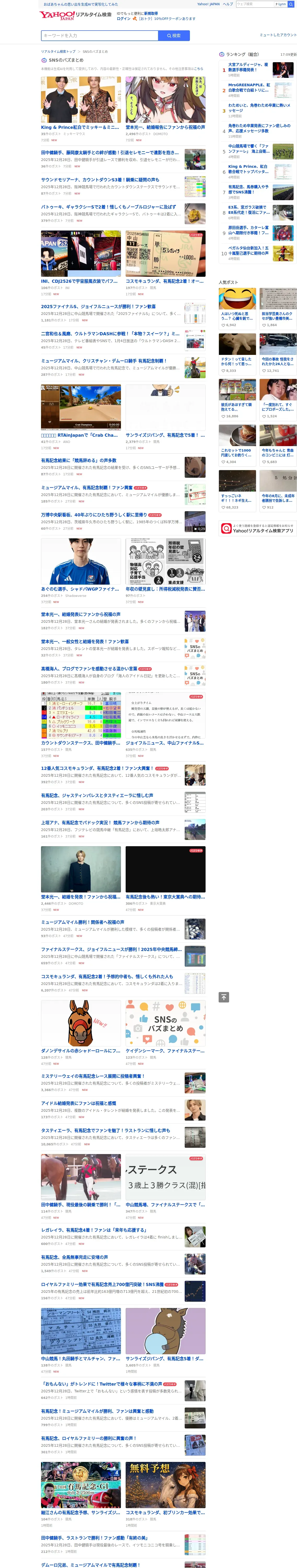Open カウントダウンステークス race table thumbnail

81,715
